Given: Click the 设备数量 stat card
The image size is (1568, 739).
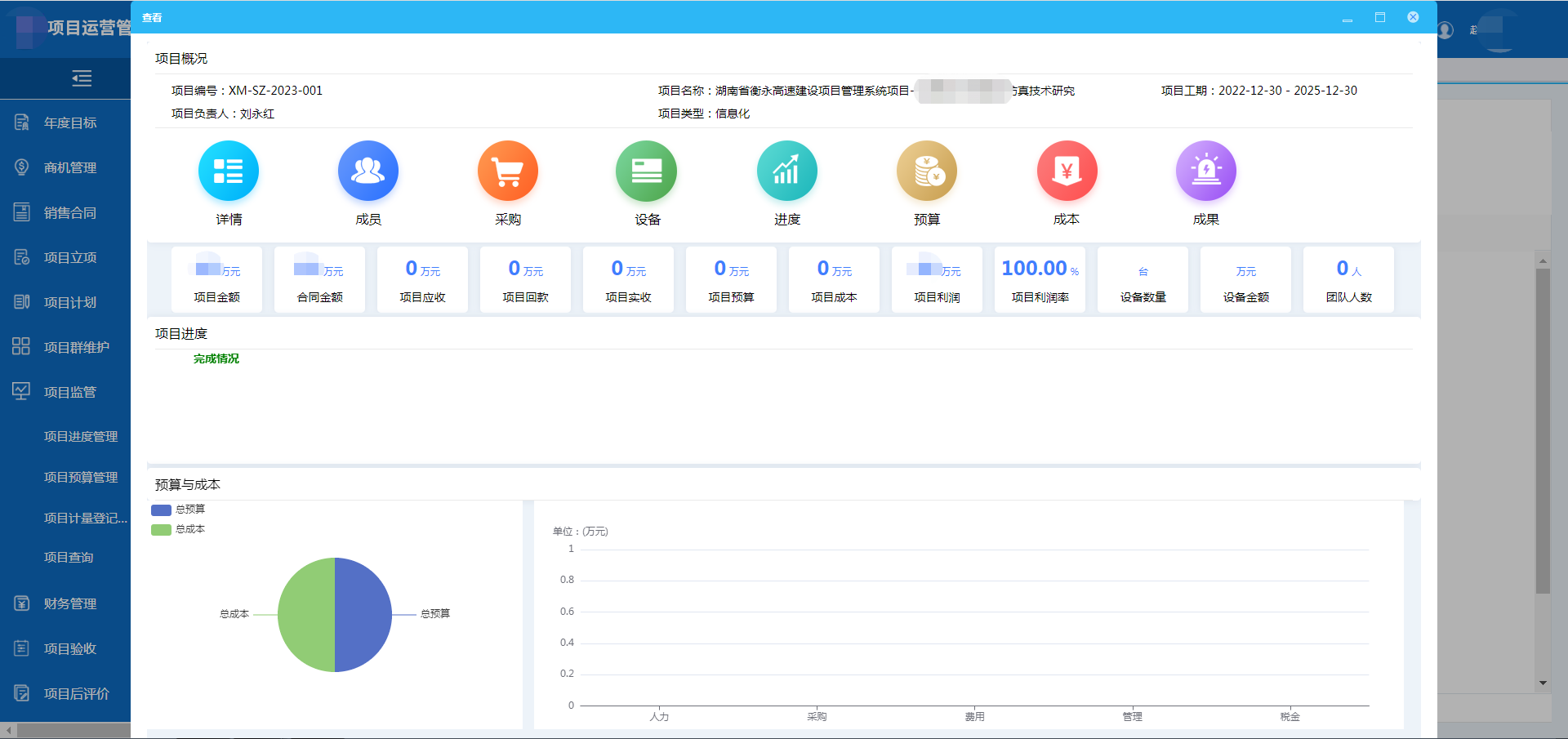Looking at the screenshot, I should (x=1143, y=279).
